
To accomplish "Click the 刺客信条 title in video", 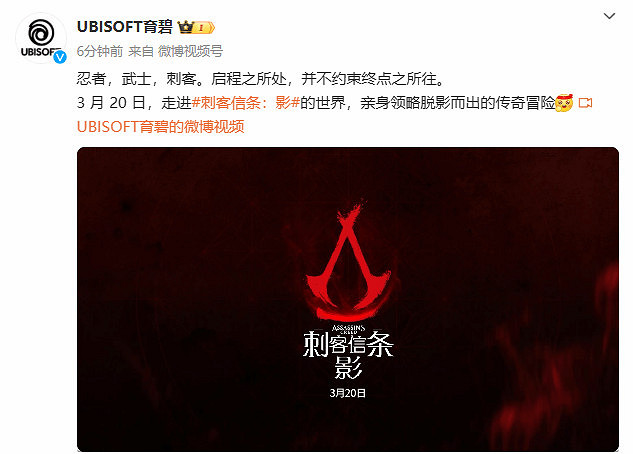I will 348,344.
